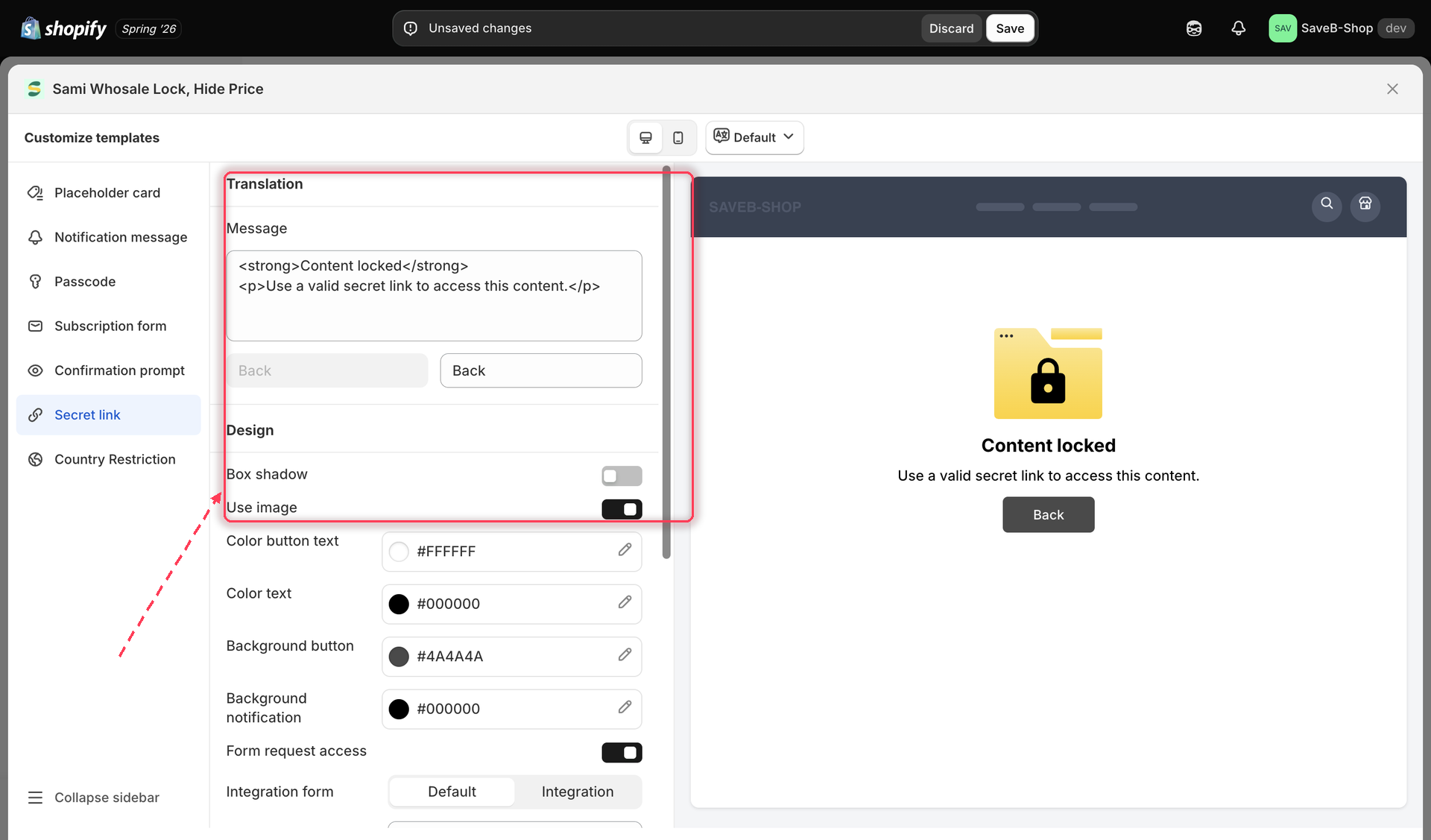
Task: Click pencil icon for Background notification
Action: coord(625,707)
